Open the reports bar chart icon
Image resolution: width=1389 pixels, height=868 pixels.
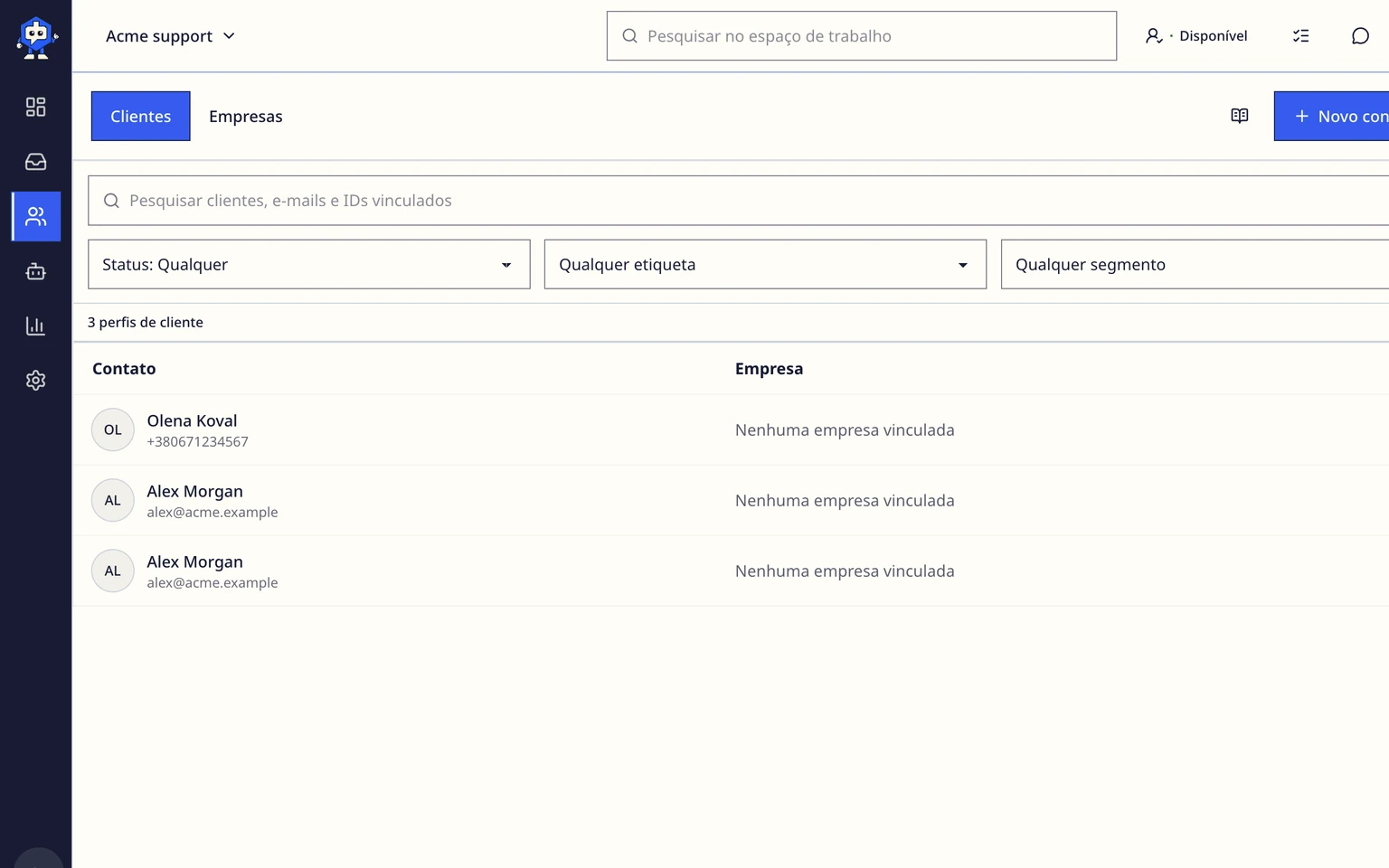click(x=36, y=325)
